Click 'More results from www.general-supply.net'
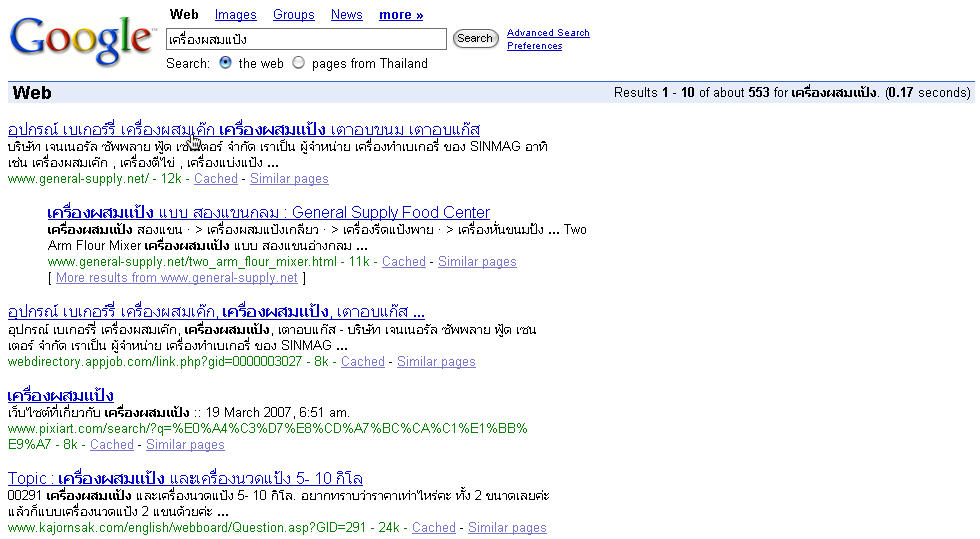 pos(177,278)
